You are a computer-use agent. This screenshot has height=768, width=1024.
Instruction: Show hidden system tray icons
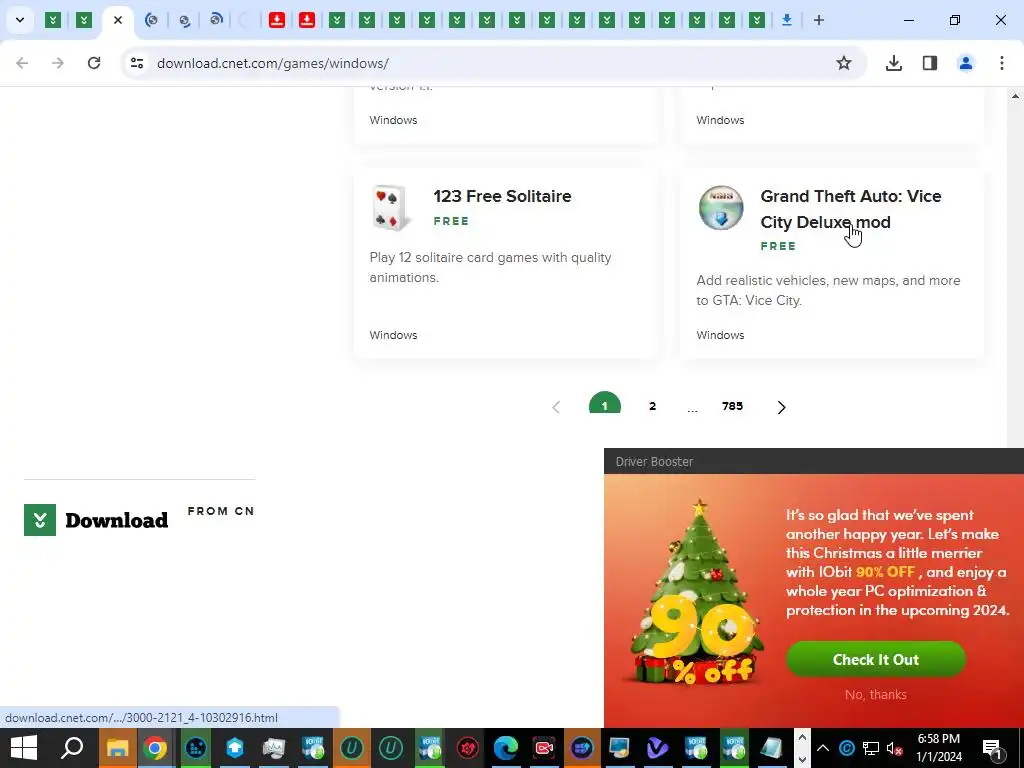[x=823, y=748]
